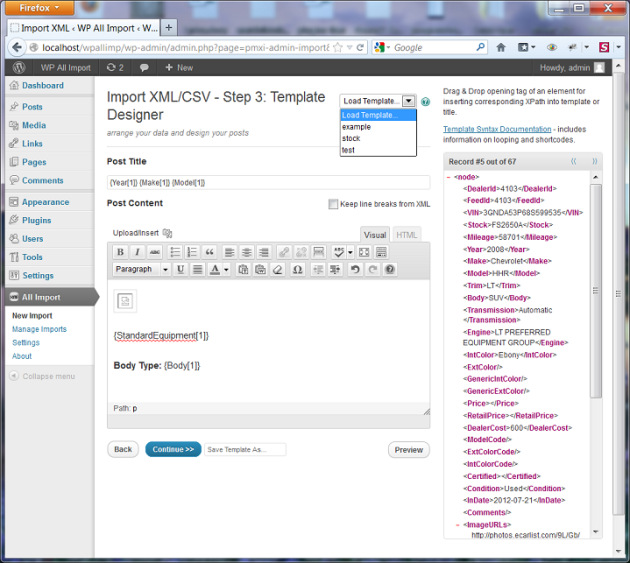
Task: Pick a text color with the A swatch
Action: point(215,269)
